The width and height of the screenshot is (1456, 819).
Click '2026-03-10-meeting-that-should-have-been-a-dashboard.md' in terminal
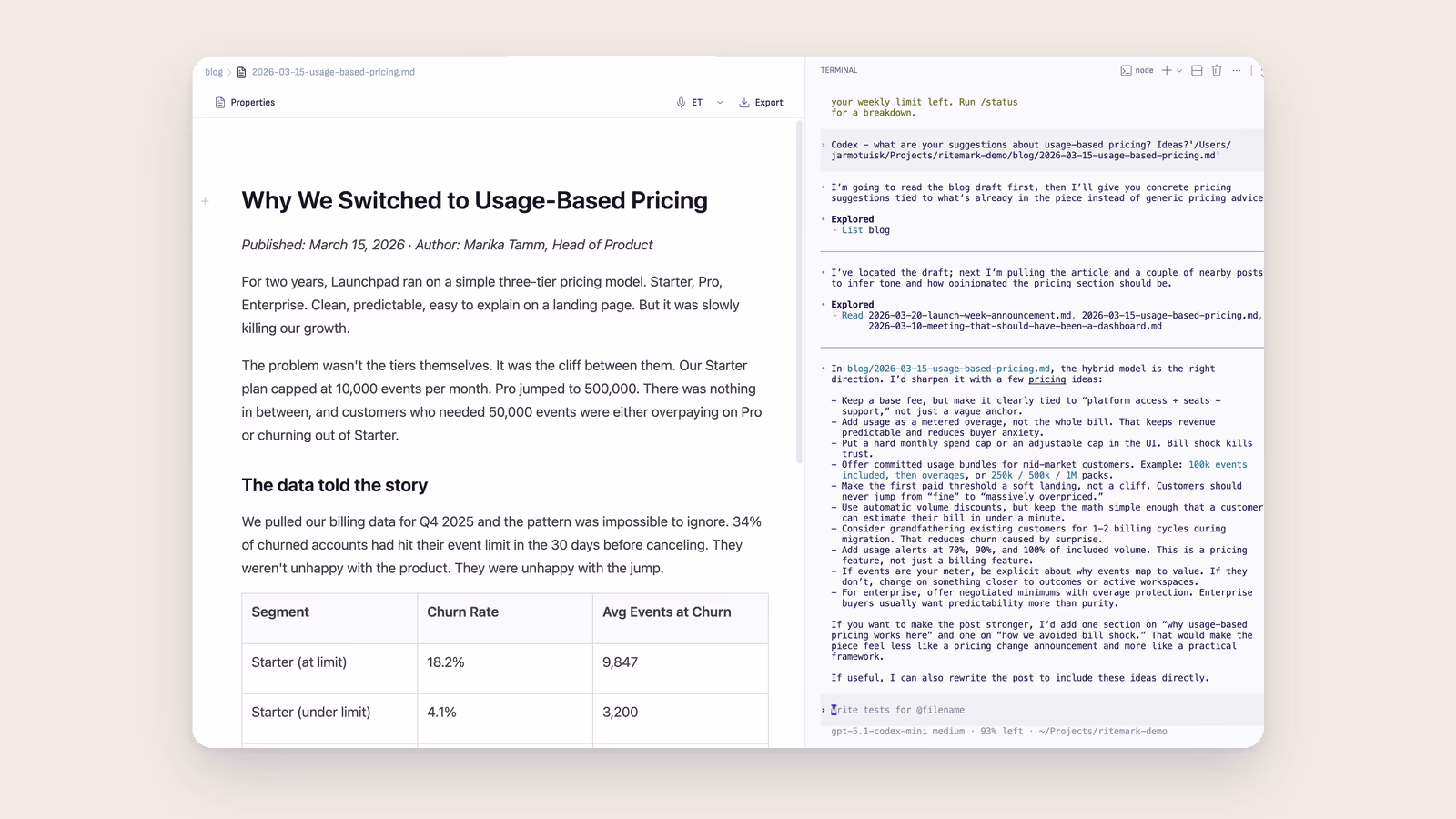[x=1015, y=326]
